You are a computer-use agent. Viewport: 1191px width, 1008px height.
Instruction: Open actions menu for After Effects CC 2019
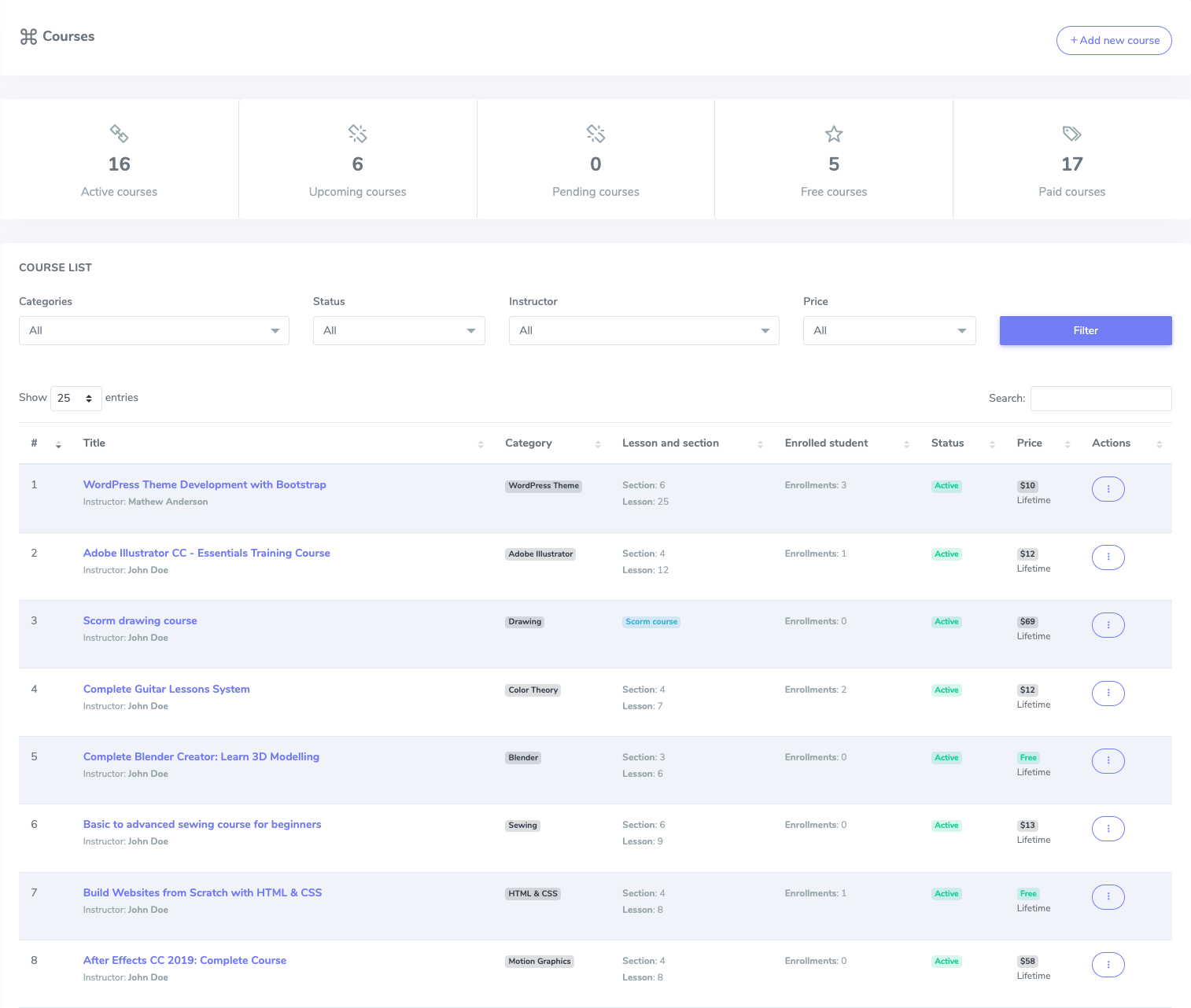tap(1108, 965)
